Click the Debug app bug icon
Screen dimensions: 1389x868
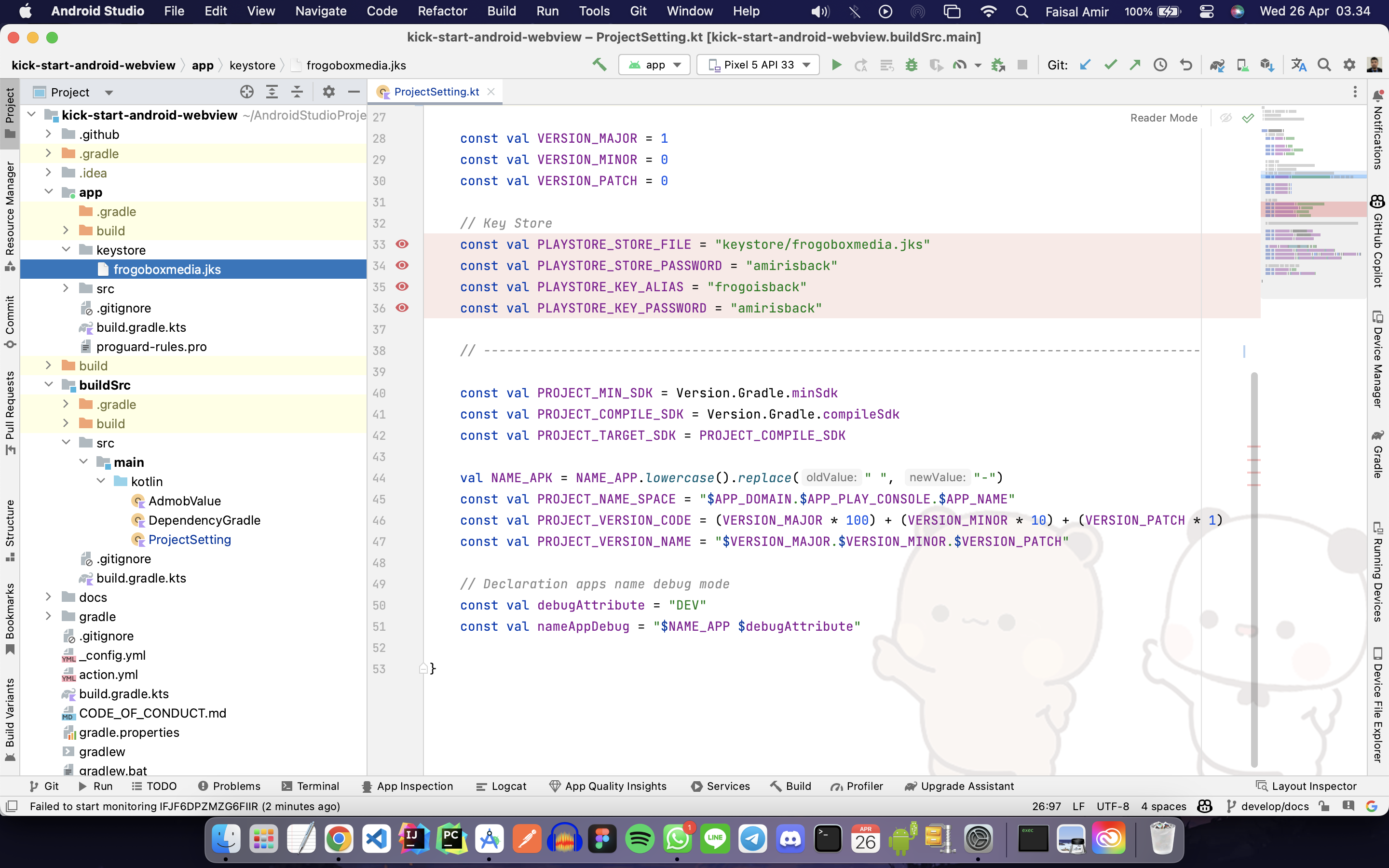point(911,65)
